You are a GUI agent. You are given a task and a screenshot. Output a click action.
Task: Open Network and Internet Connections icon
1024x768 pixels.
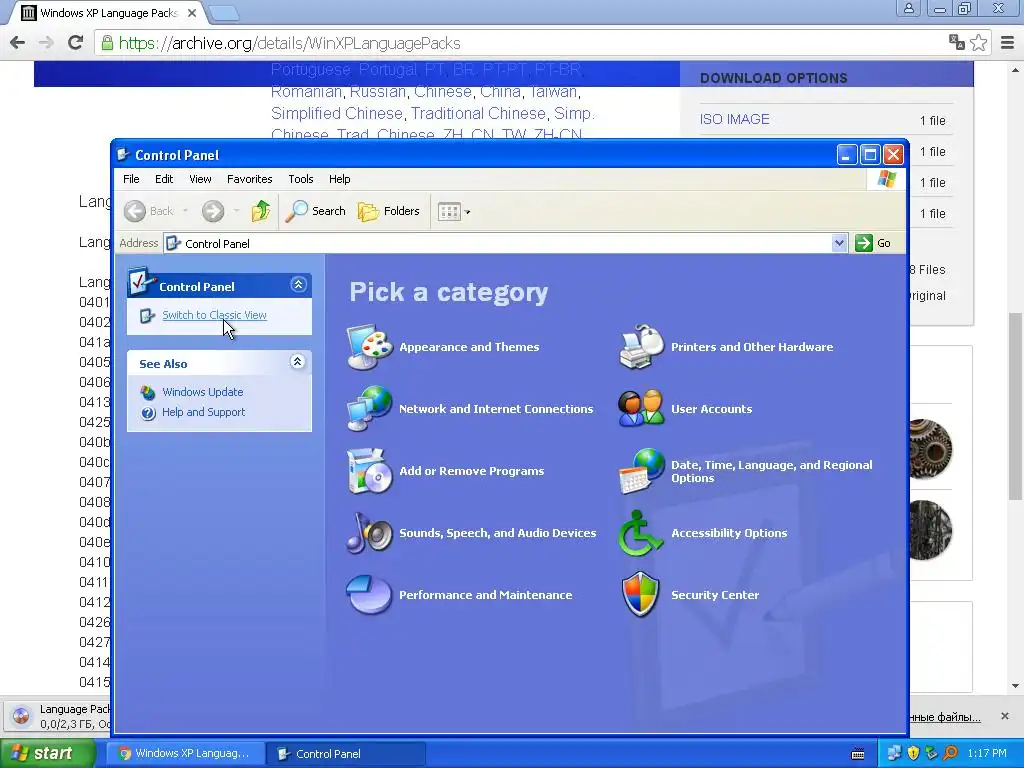[370, 409]
